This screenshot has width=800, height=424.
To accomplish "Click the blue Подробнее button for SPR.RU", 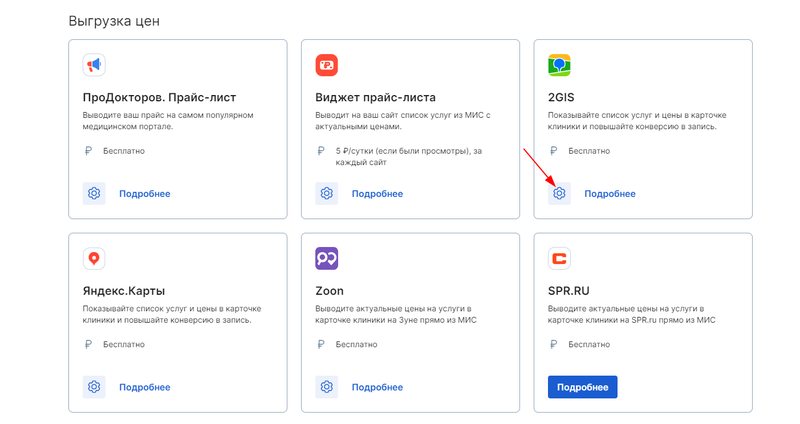I will tap(583, 387).
